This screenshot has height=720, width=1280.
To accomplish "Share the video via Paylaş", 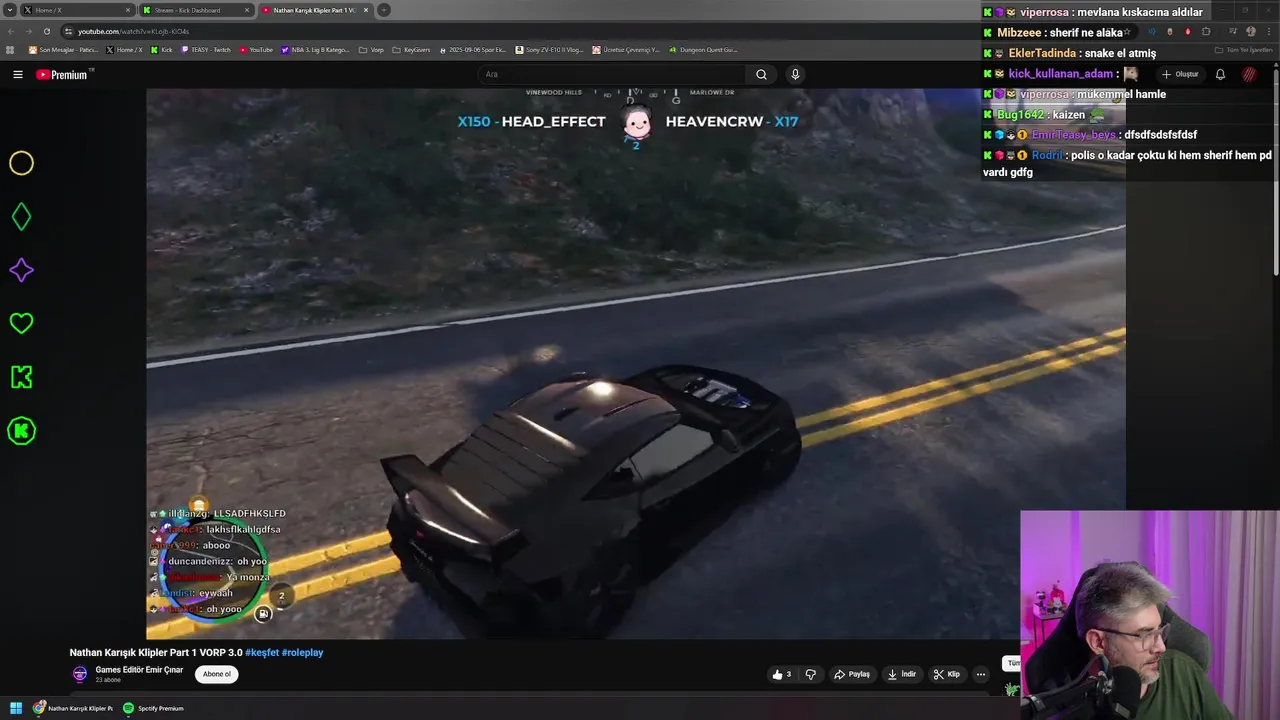I will click(x=852, y=674).
